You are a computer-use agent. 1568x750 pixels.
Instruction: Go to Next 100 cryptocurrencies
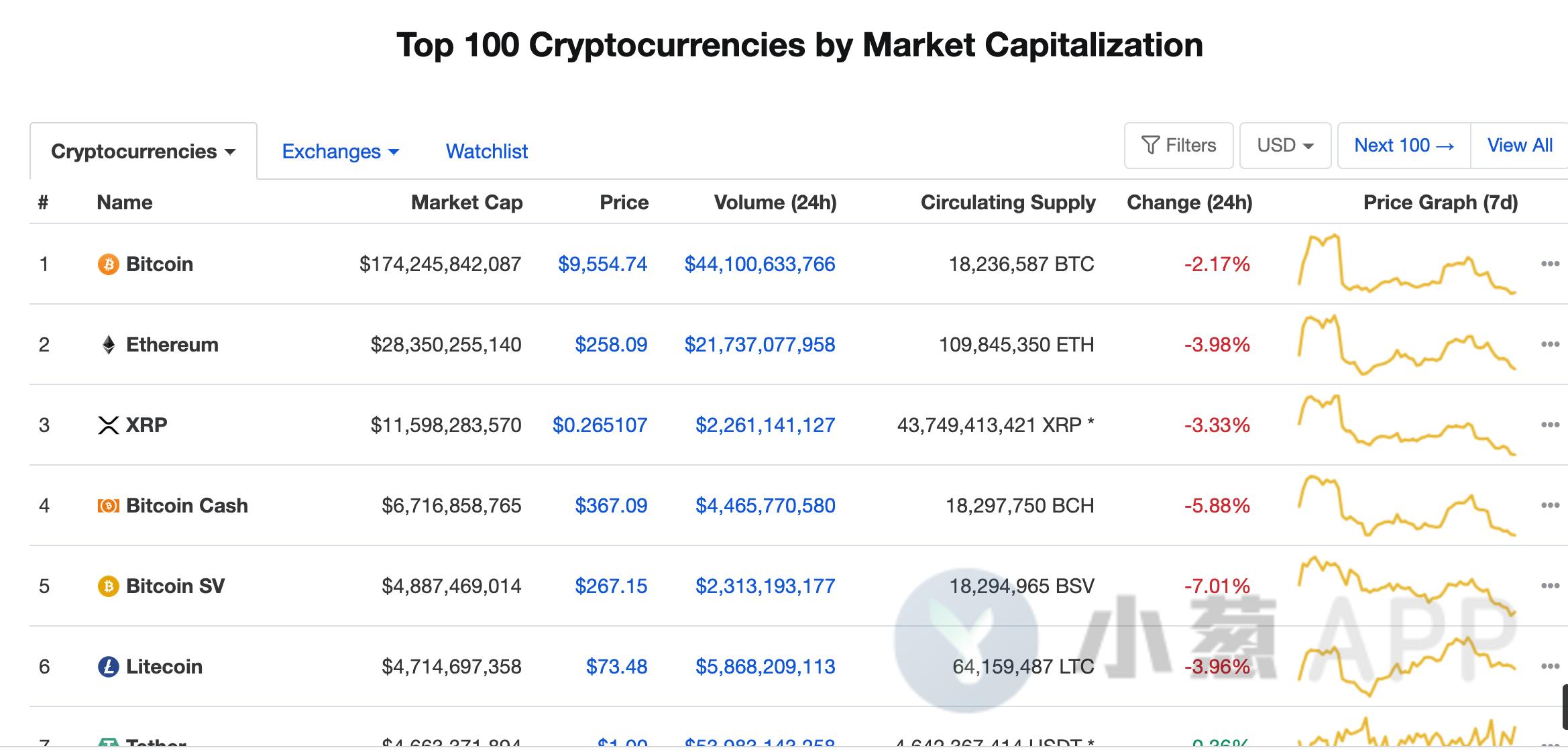pos(1404,146)
